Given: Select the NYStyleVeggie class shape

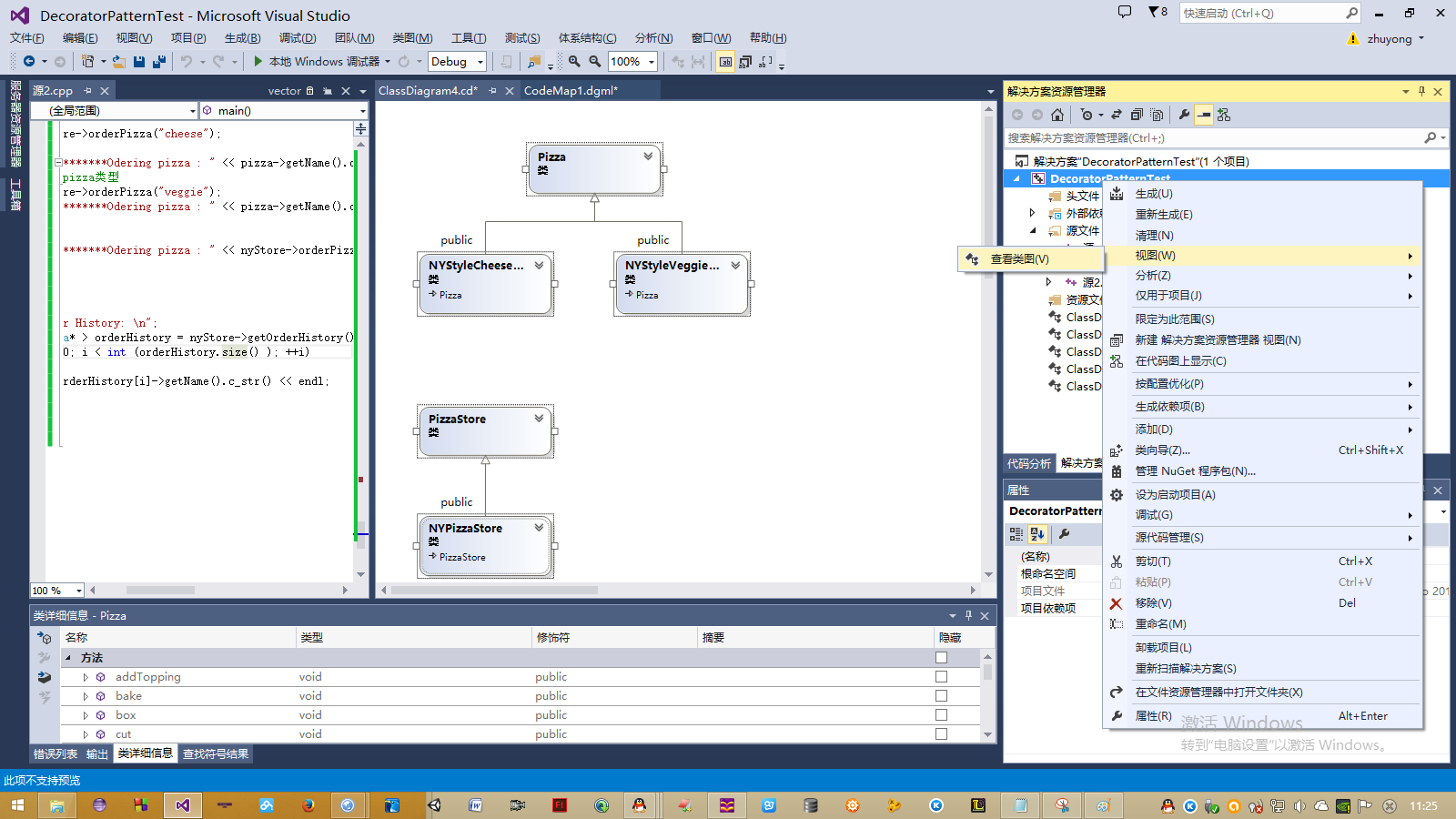Looking at the screenshot, I should pyautogui.click(x=682, y=284).
